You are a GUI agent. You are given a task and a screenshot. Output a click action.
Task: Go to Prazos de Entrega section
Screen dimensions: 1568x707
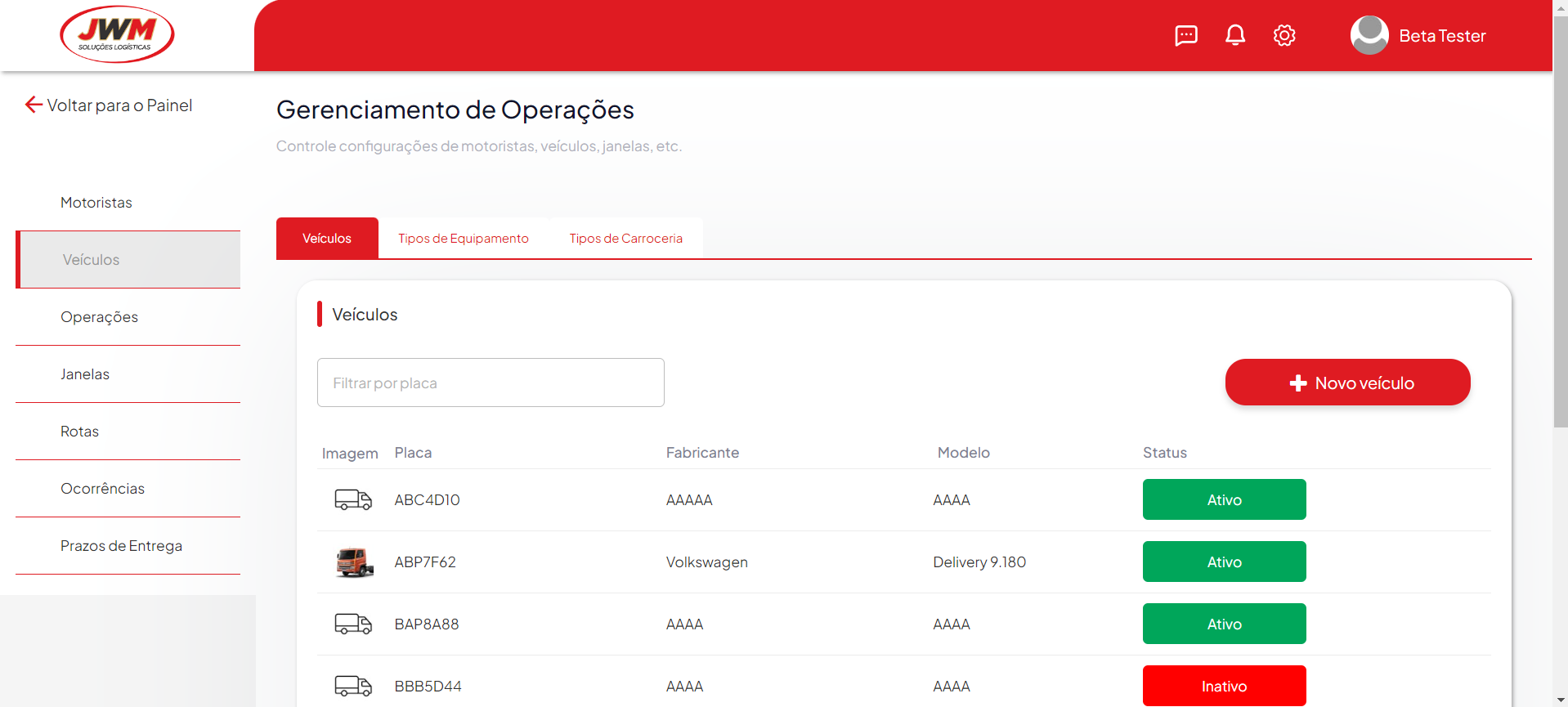pyautogui.click(x=121, y=546)
